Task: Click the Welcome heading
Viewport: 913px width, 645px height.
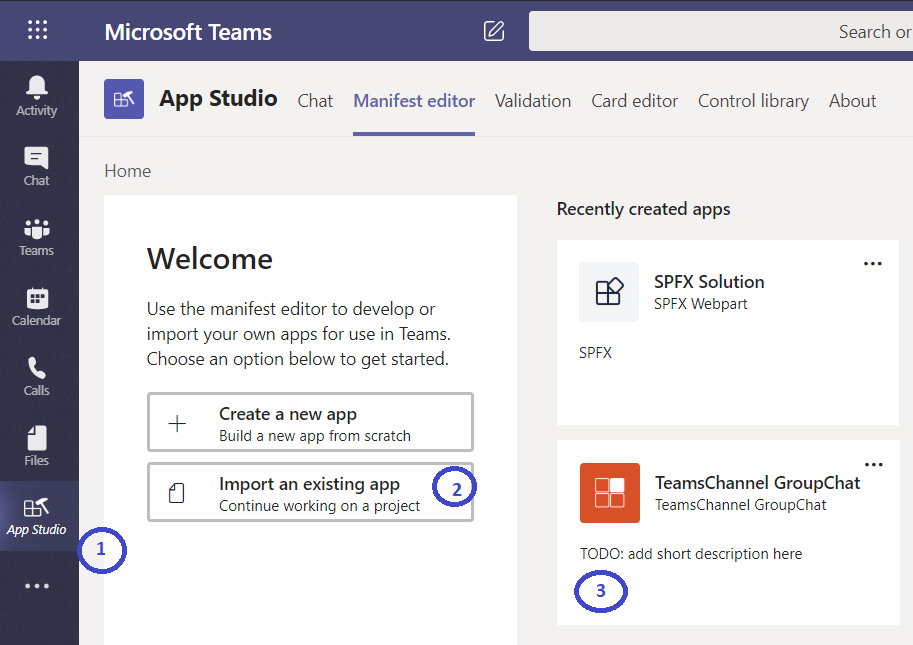Action: click(x=210, y=258)
